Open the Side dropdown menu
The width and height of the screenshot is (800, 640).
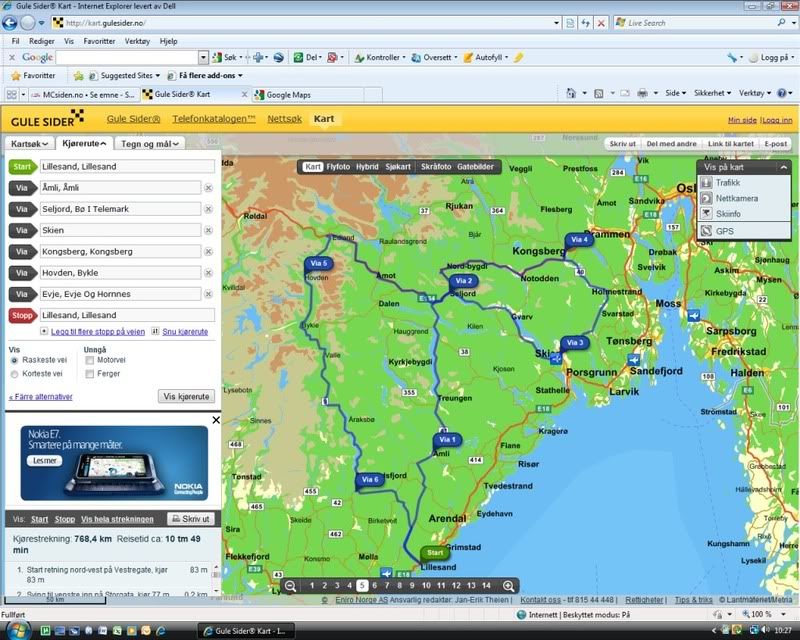(x=676, y=93)
